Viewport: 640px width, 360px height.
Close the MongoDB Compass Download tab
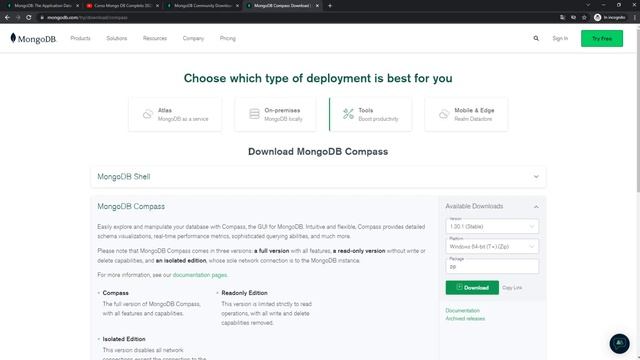tap(317, 6)
